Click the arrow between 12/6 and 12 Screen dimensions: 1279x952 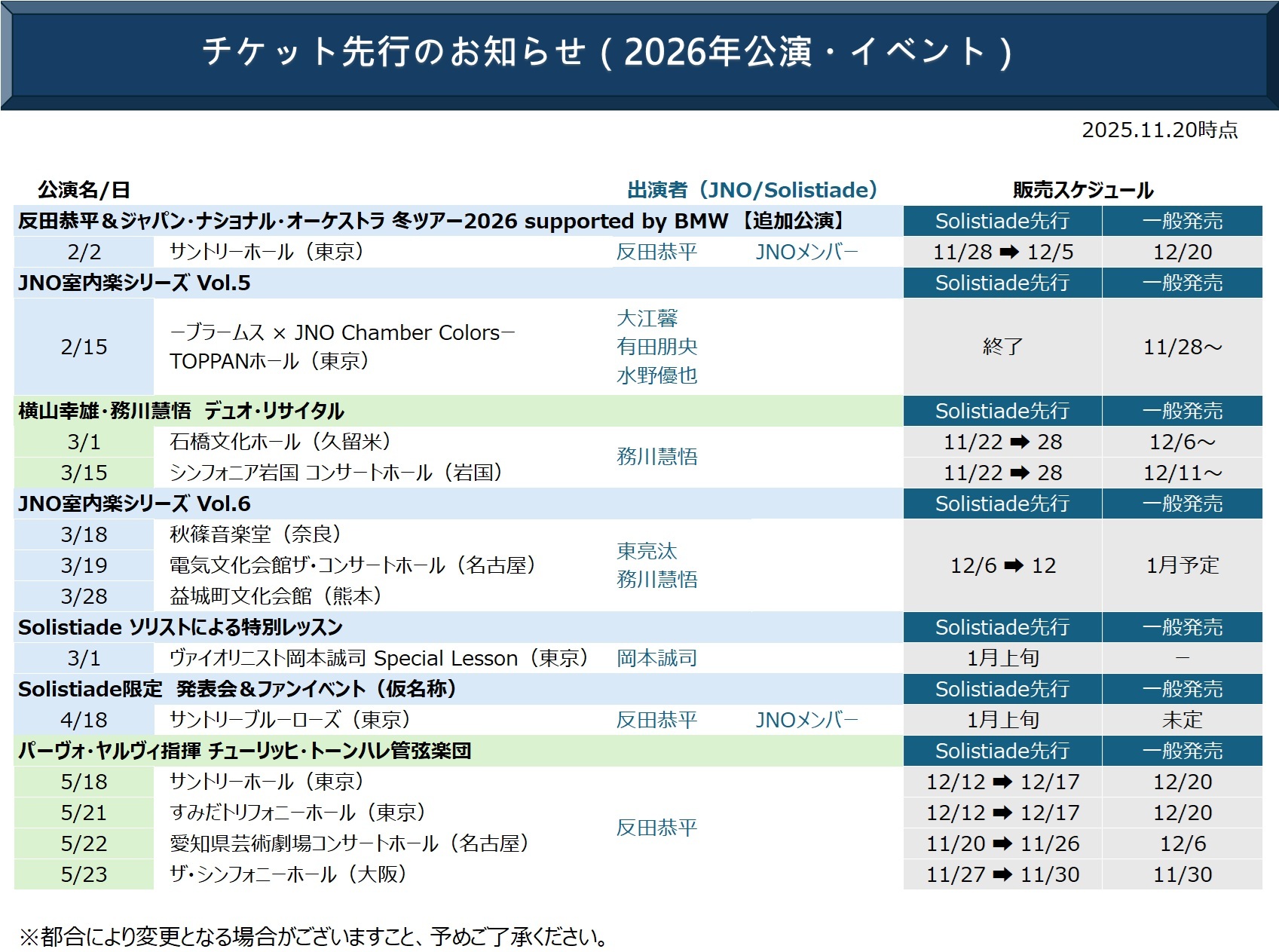(x=1014, y=565)
